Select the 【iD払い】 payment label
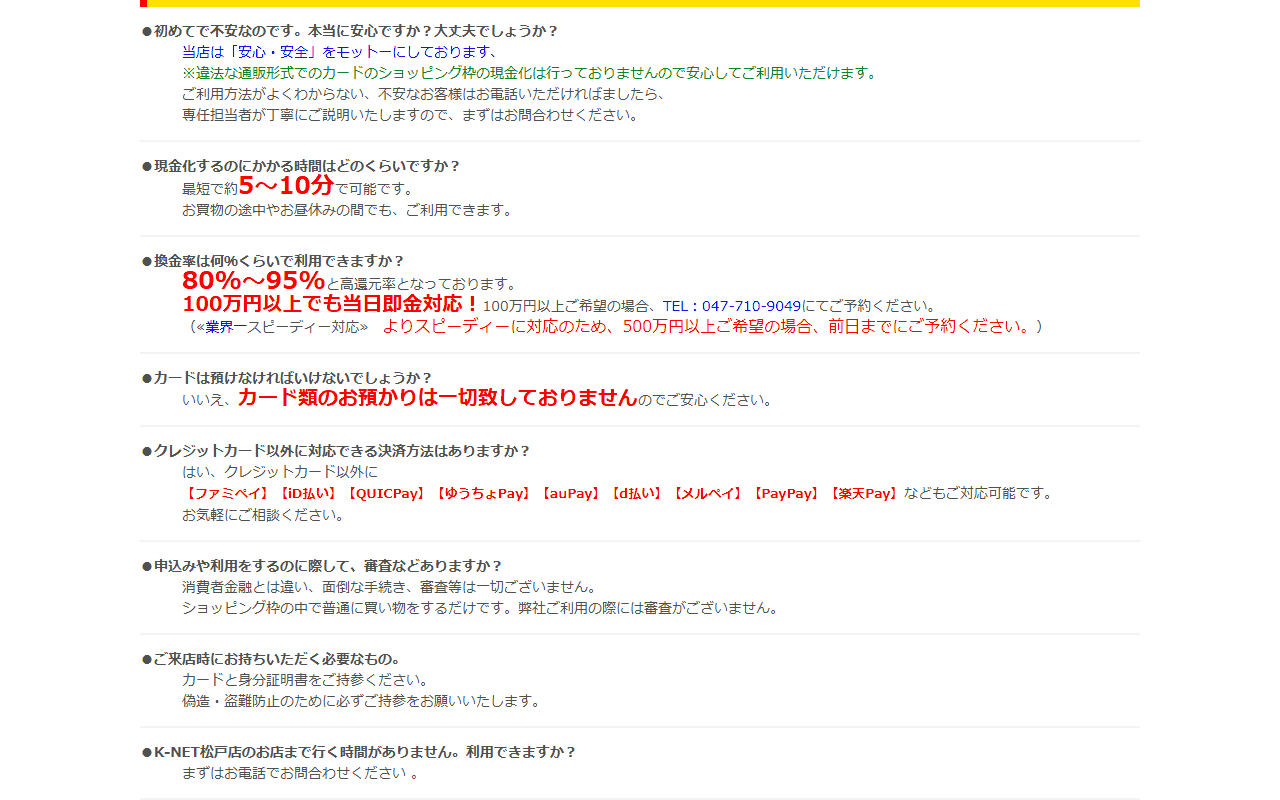The width and height of the screenshot is (1280, 800). point(308,494)
